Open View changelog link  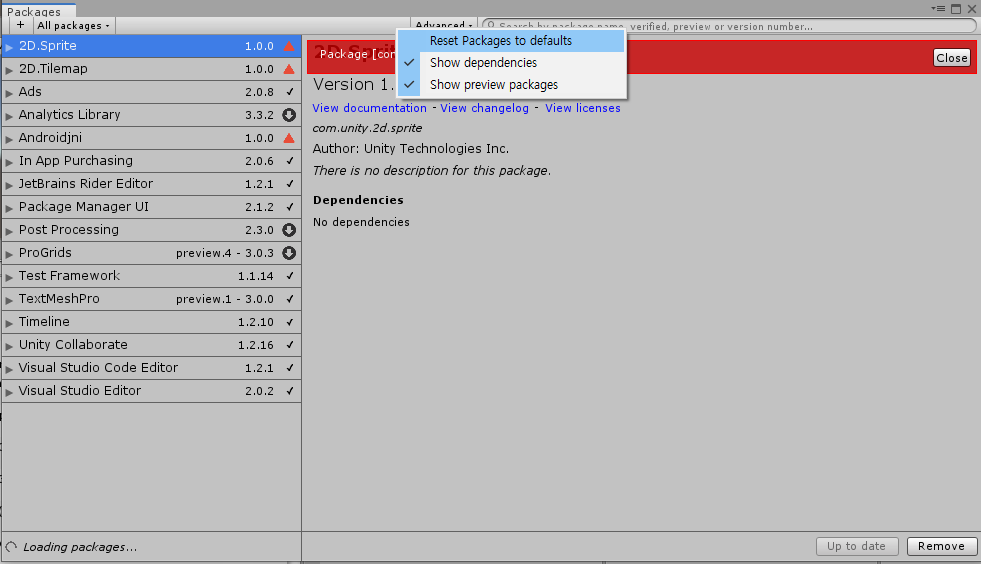(484, 108)
